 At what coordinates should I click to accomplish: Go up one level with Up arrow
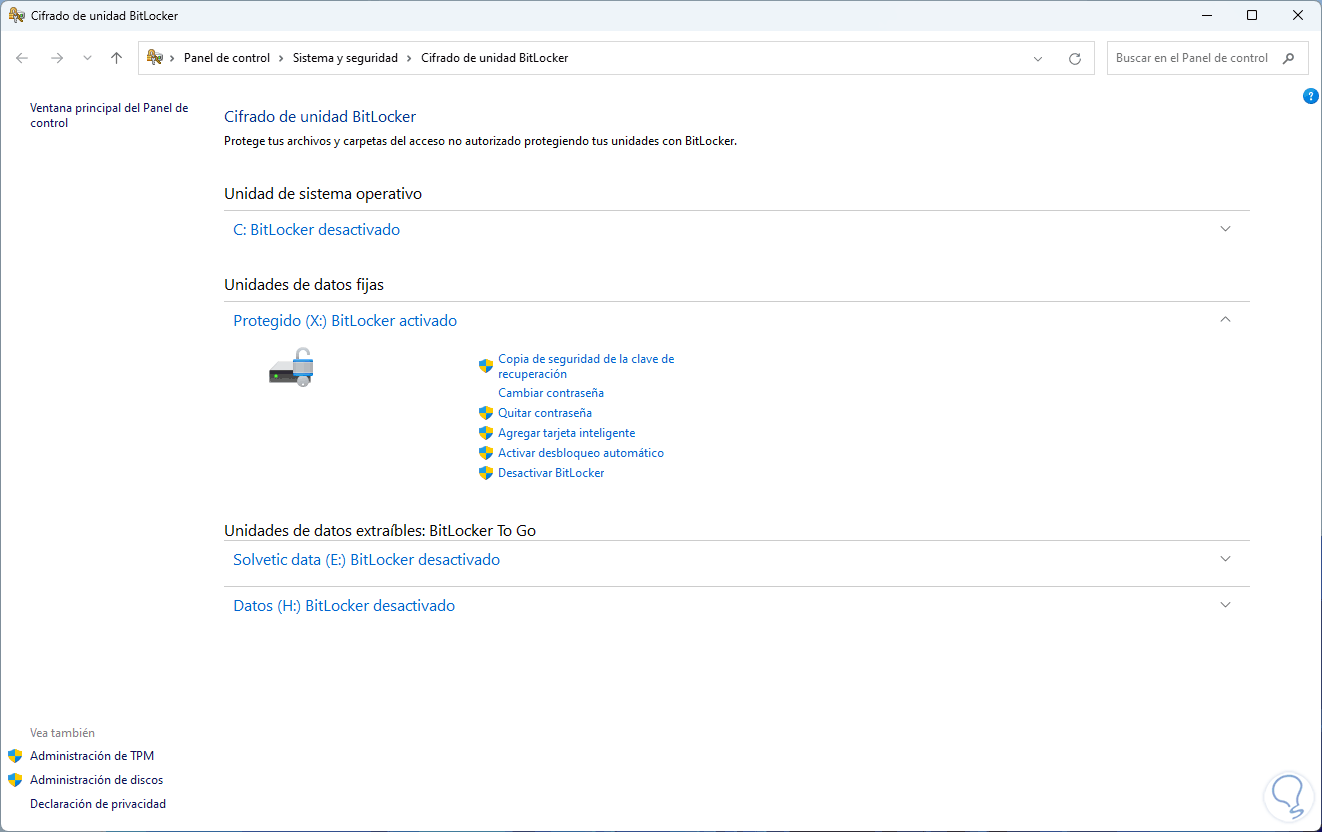[116, 58]
